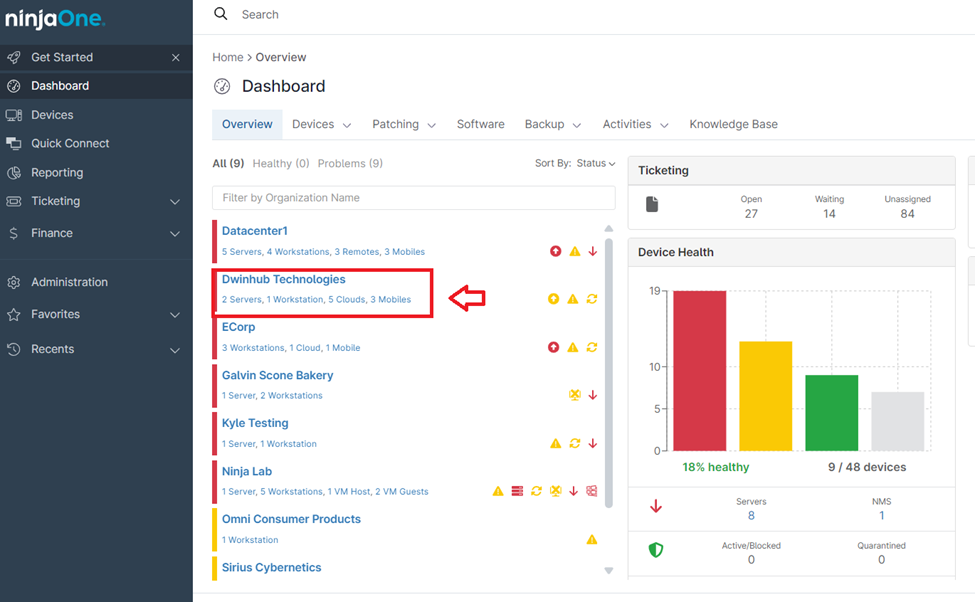Click the Ticketing document icon in panel
The image size is (975, 602).
(x=652, y=205)
